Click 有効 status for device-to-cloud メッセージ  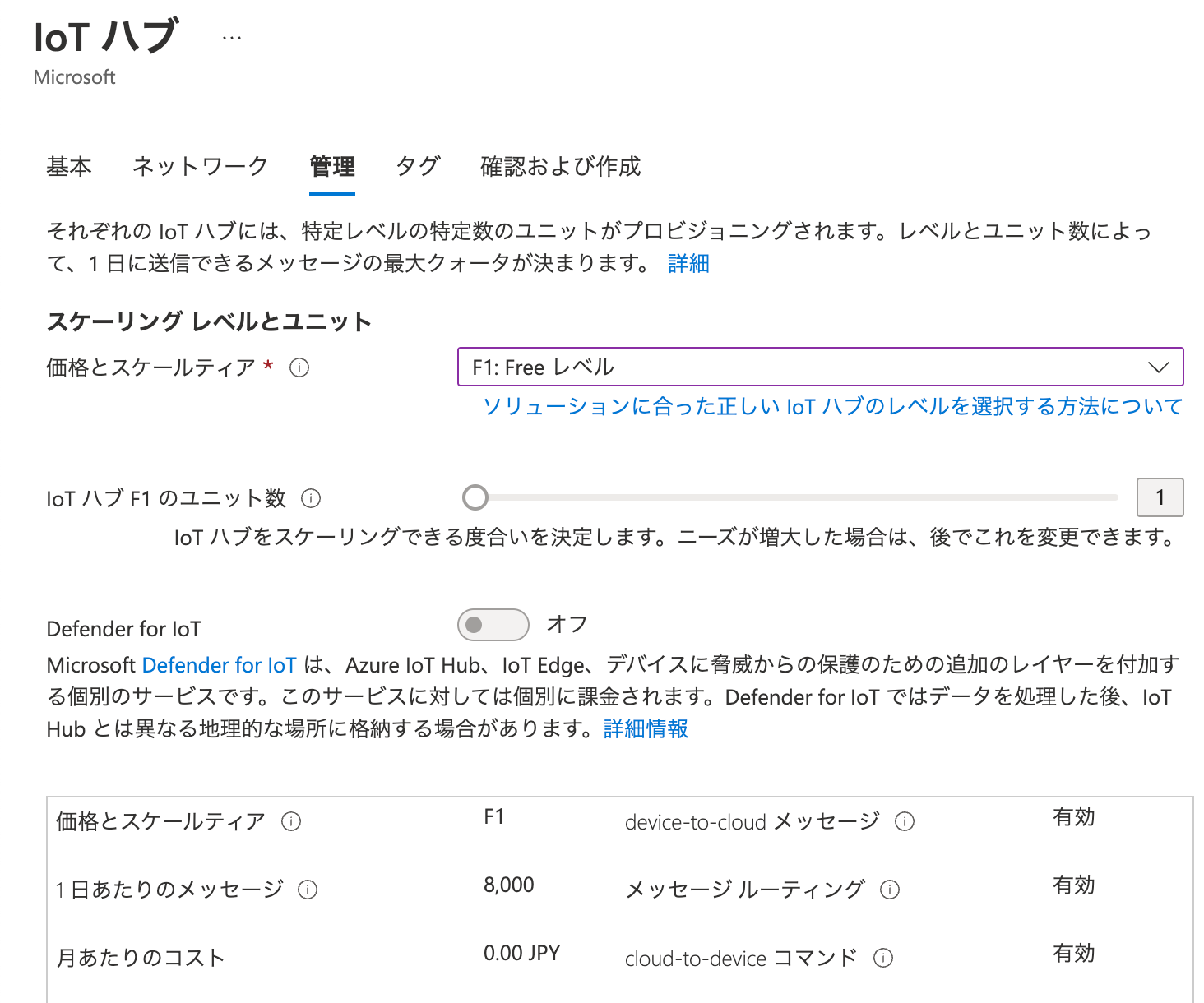[x=1074, y=817]
